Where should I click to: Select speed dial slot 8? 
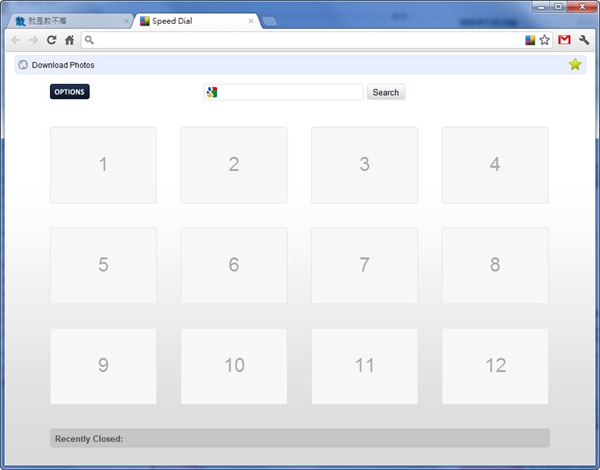pyautogui.click(x=495, y=265)
